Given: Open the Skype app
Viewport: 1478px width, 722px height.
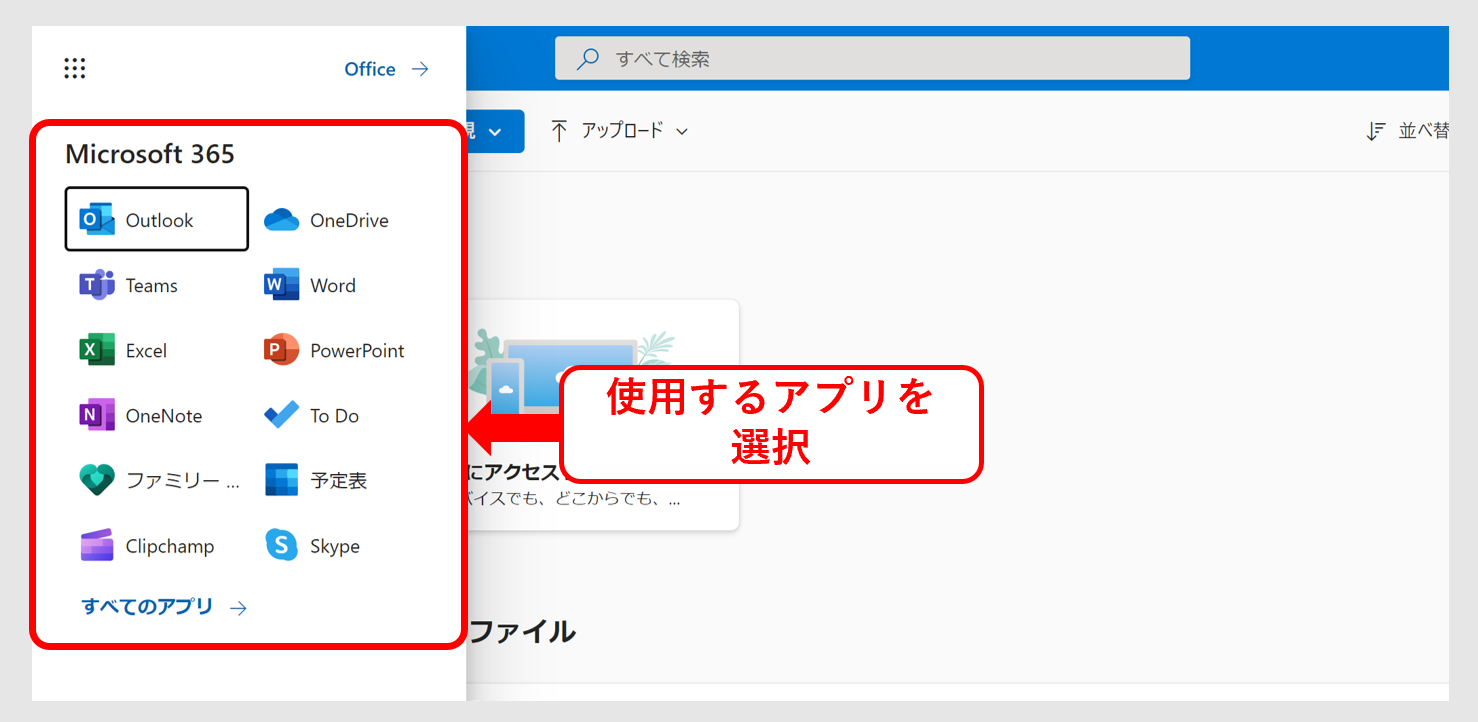Looking at the screenshot, I should (x=312, y=546).
